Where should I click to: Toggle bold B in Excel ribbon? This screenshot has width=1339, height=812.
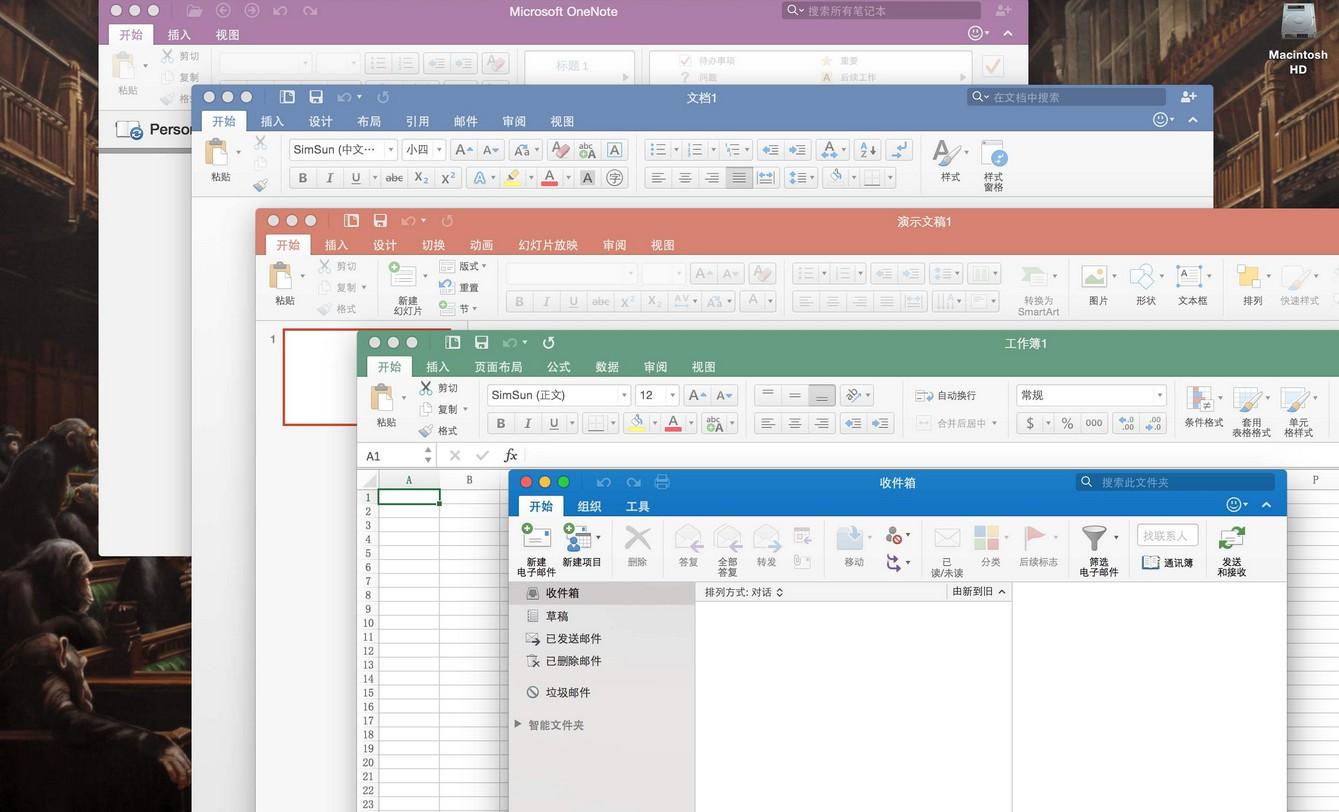click(x=501, y=423)
